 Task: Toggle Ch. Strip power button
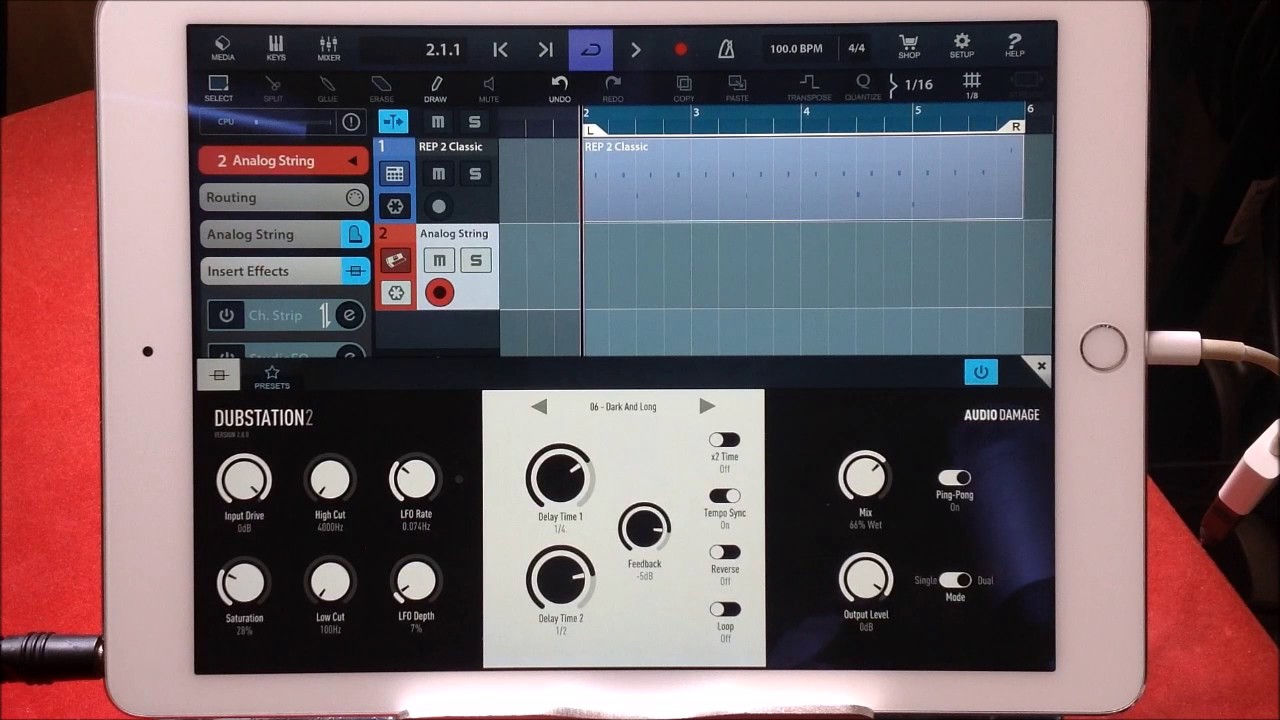pos(226,315)
